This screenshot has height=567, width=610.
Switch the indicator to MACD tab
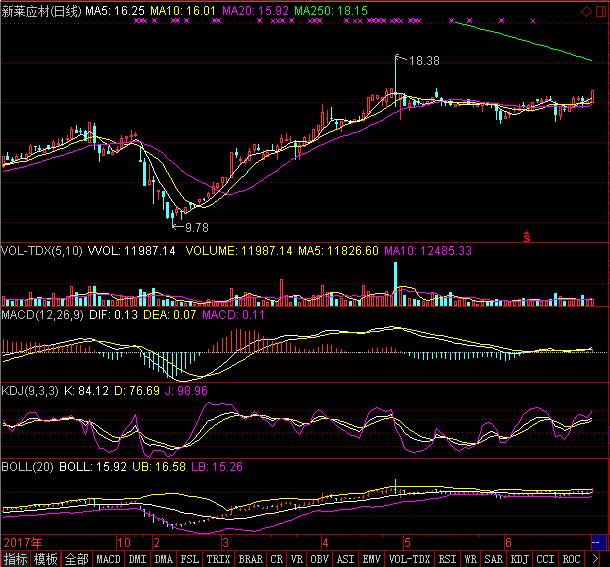coord(108,559)
